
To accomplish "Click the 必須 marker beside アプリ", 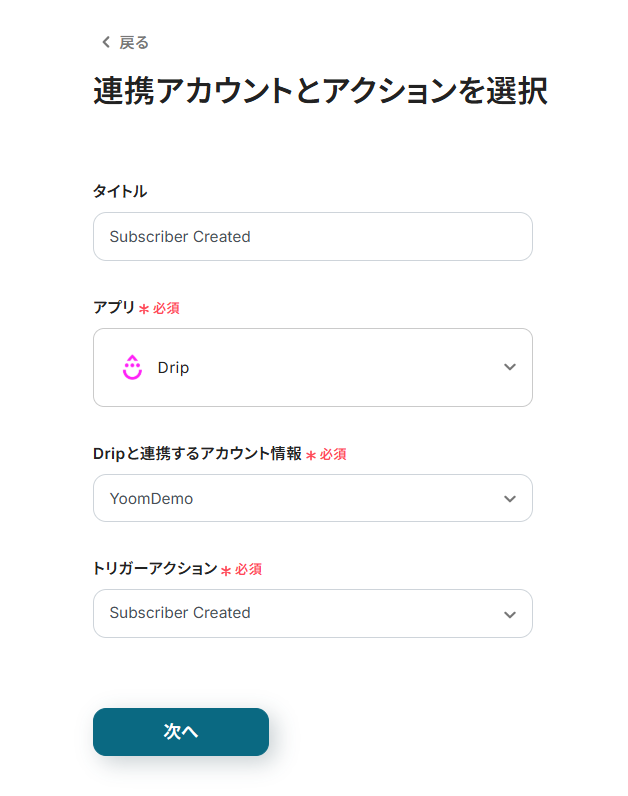I will point(166,308).
